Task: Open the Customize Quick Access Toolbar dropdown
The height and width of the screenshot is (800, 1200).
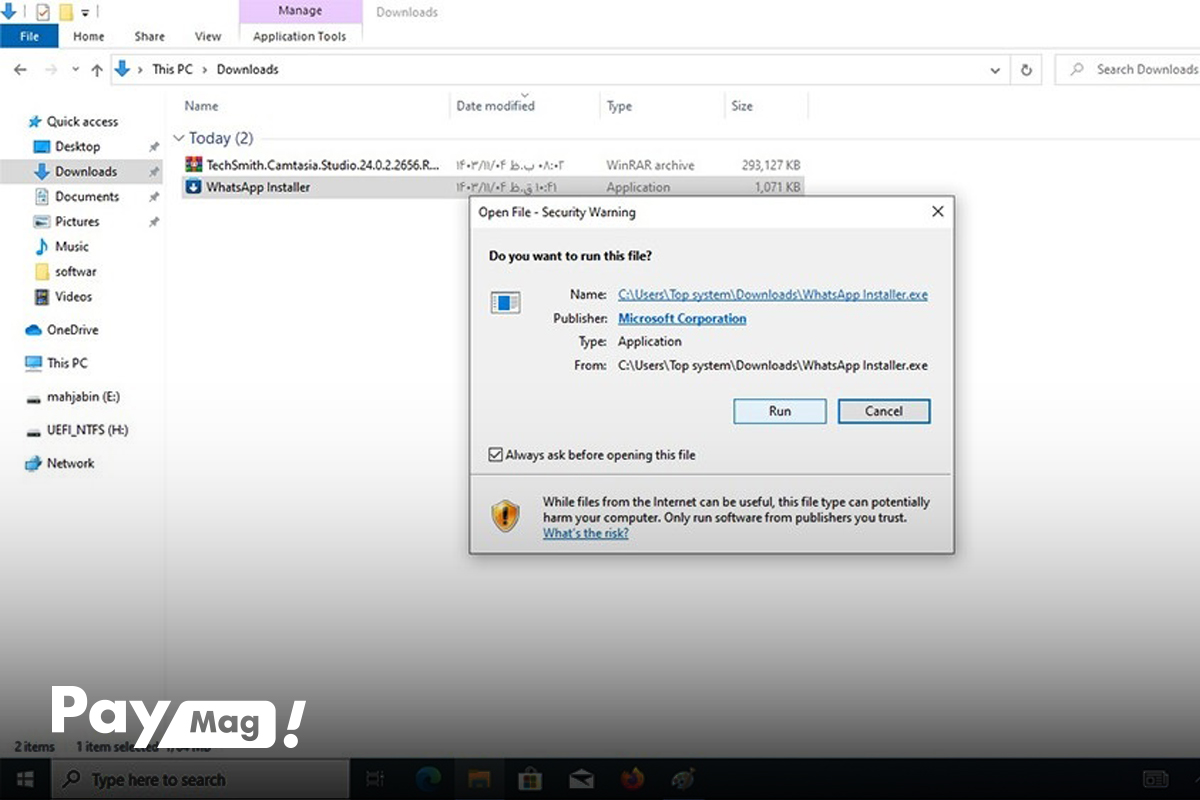Action: coord(85,13)
